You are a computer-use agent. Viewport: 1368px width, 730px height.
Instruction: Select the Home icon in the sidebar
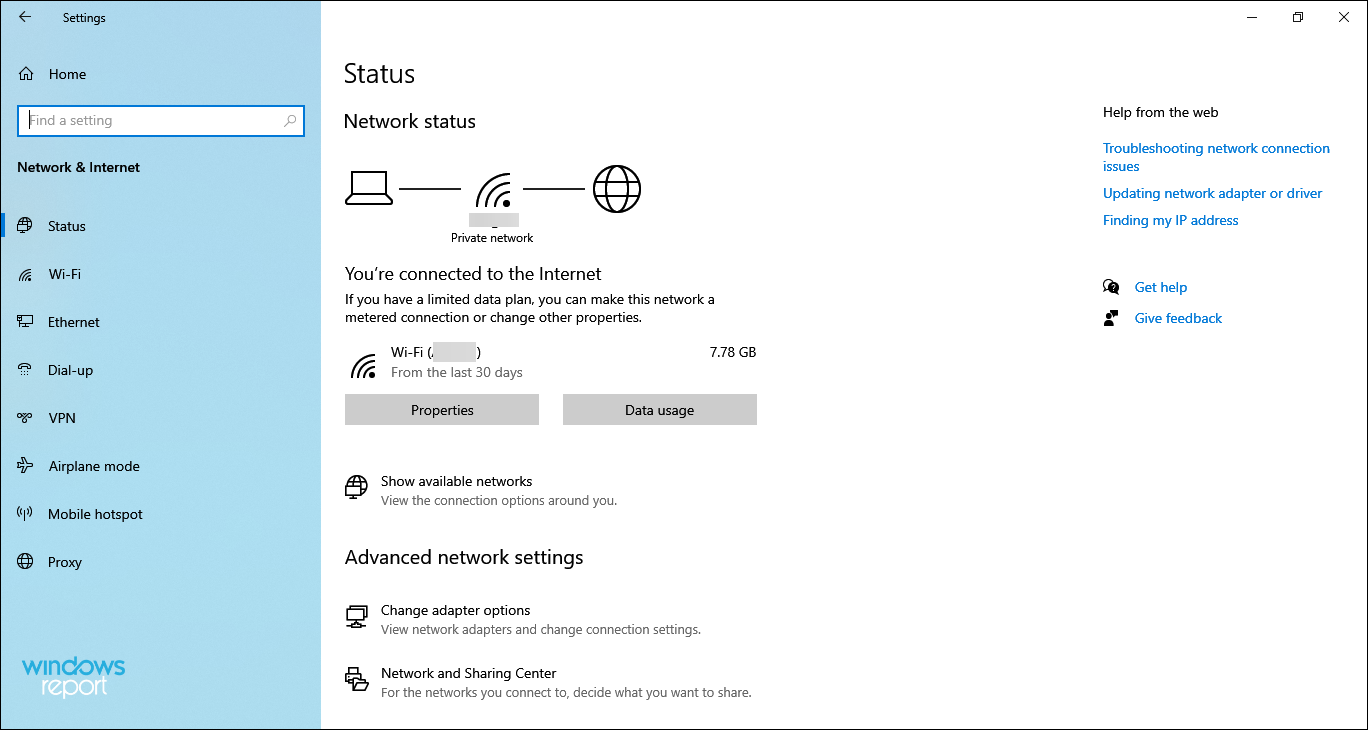(25, 73)
